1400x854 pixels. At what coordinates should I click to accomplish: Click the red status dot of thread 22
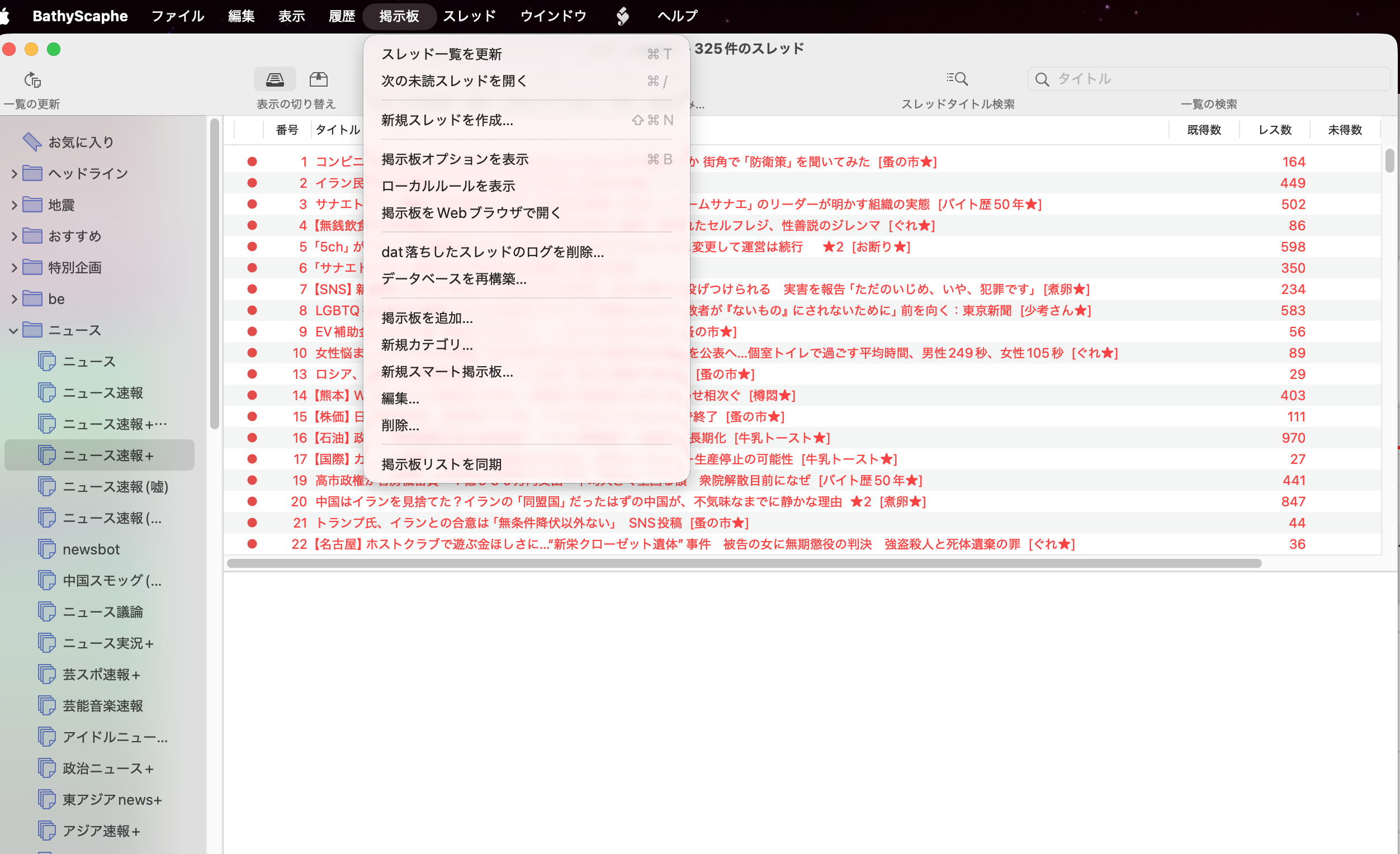point(252,544)
